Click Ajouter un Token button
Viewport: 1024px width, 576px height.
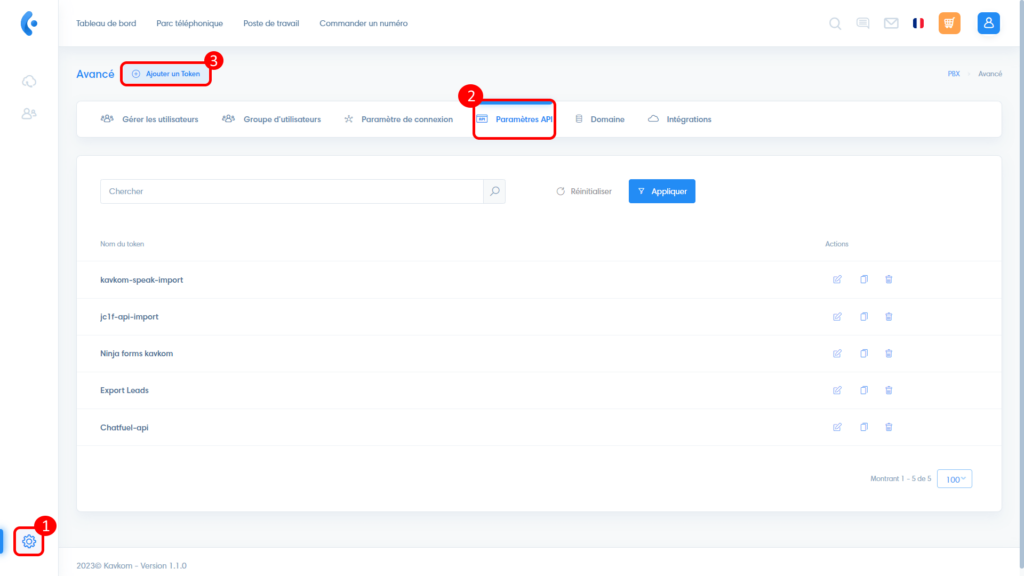coord(166,74)
